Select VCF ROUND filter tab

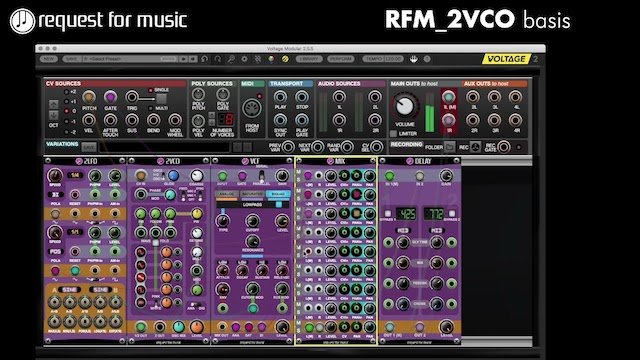click(278, 194)
